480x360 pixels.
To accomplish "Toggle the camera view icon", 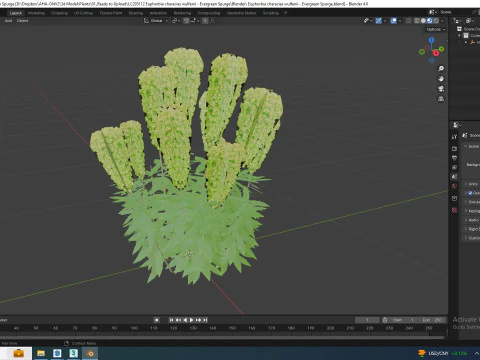I will pyautogui.click(x=441, y=89).
